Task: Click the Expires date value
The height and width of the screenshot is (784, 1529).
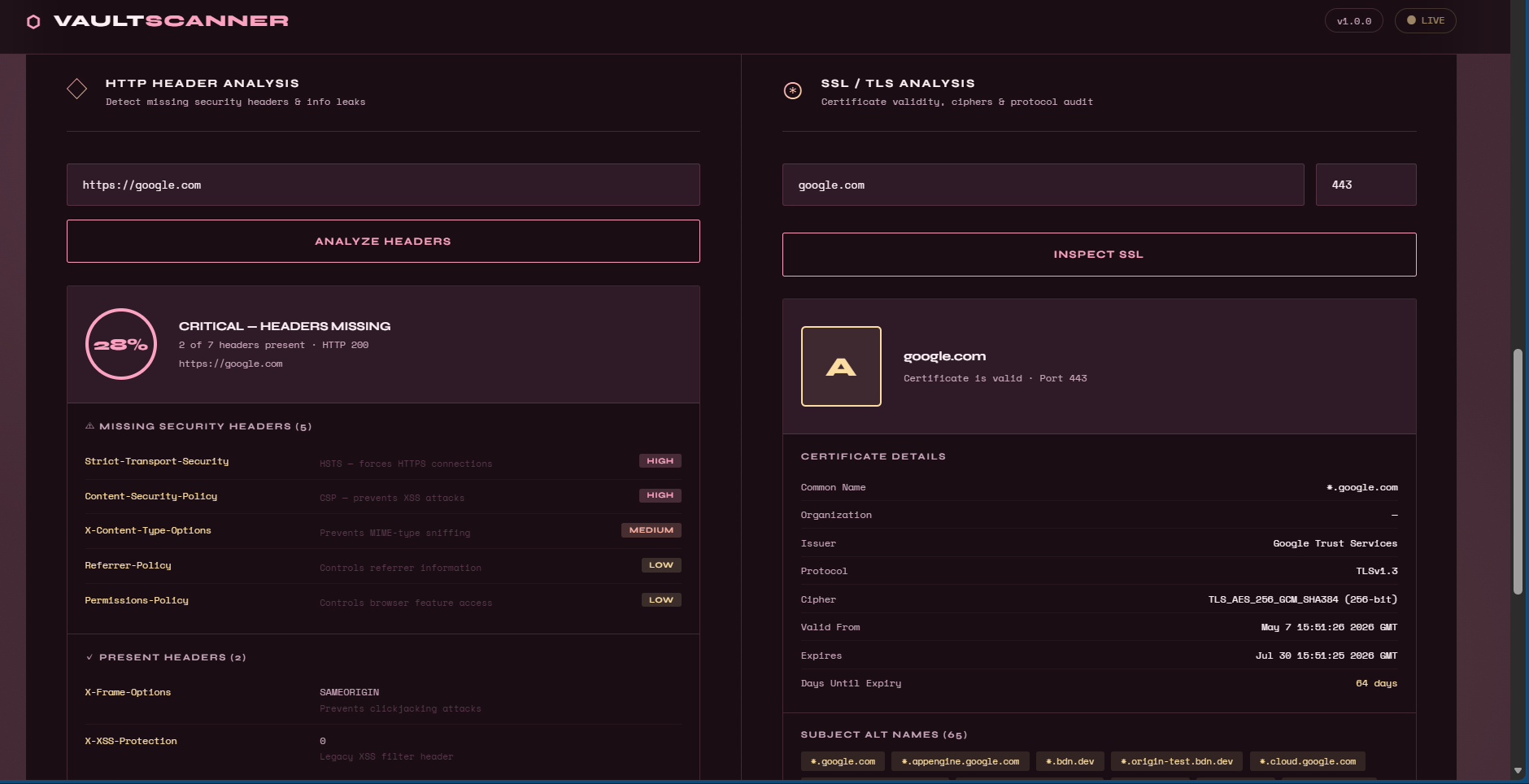Action: [x=1326, y=656]
